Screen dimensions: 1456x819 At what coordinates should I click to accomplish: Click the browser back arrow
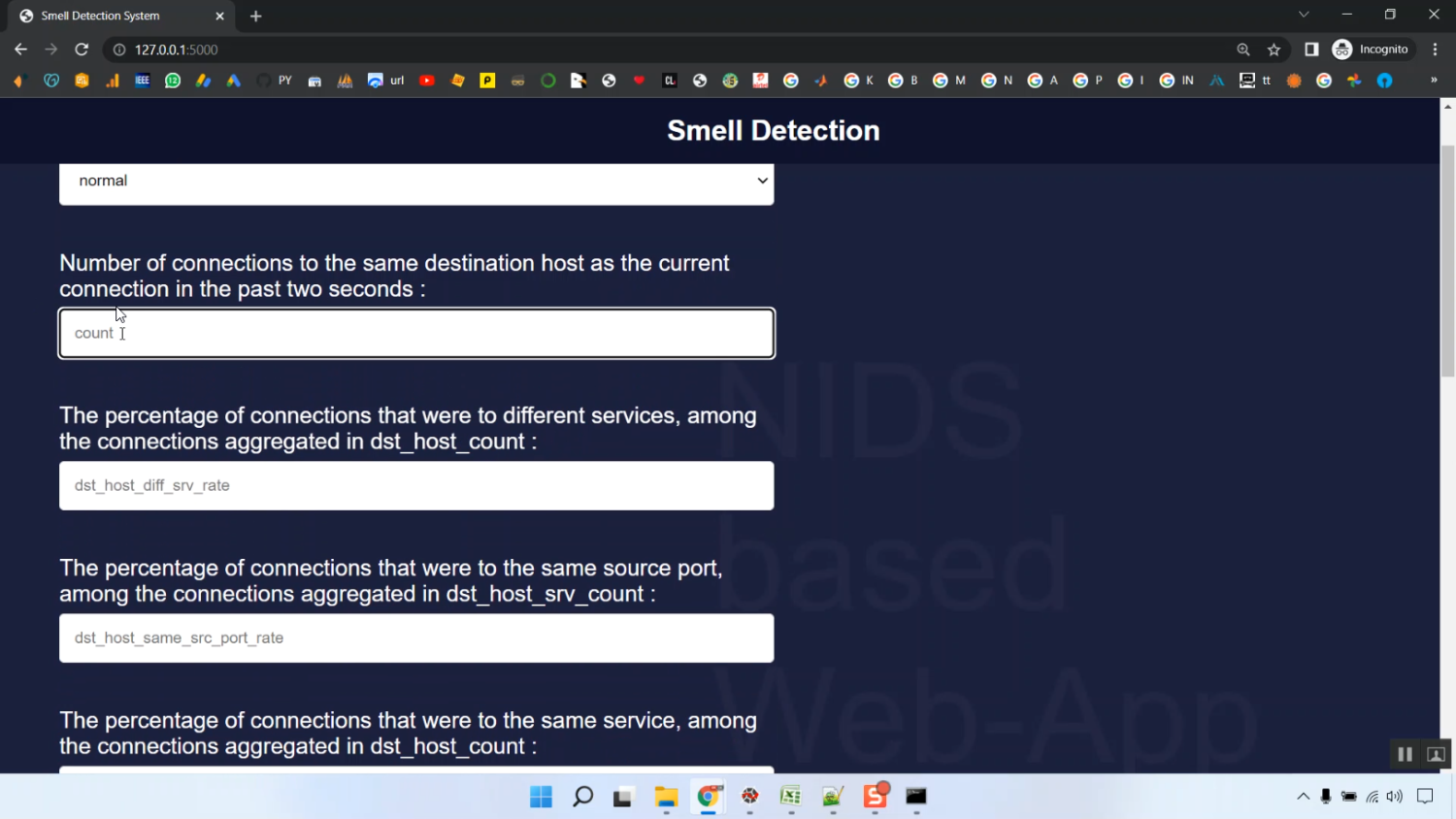click(x=20, y=49)
